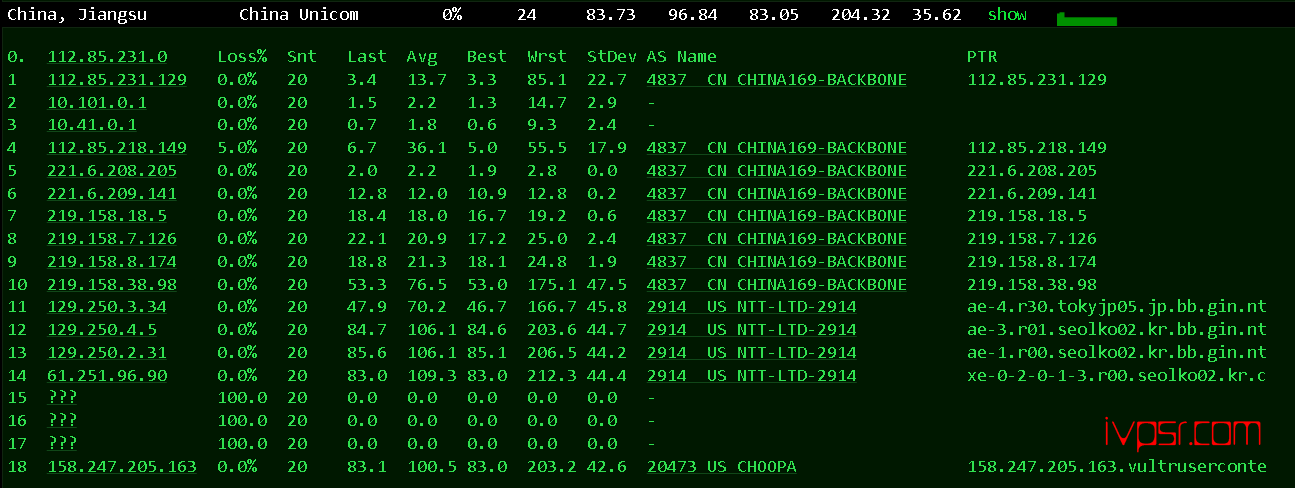Click the 'AS Name' column header
Viewport: 1295px width, 488px height.
tap(682, 57)
